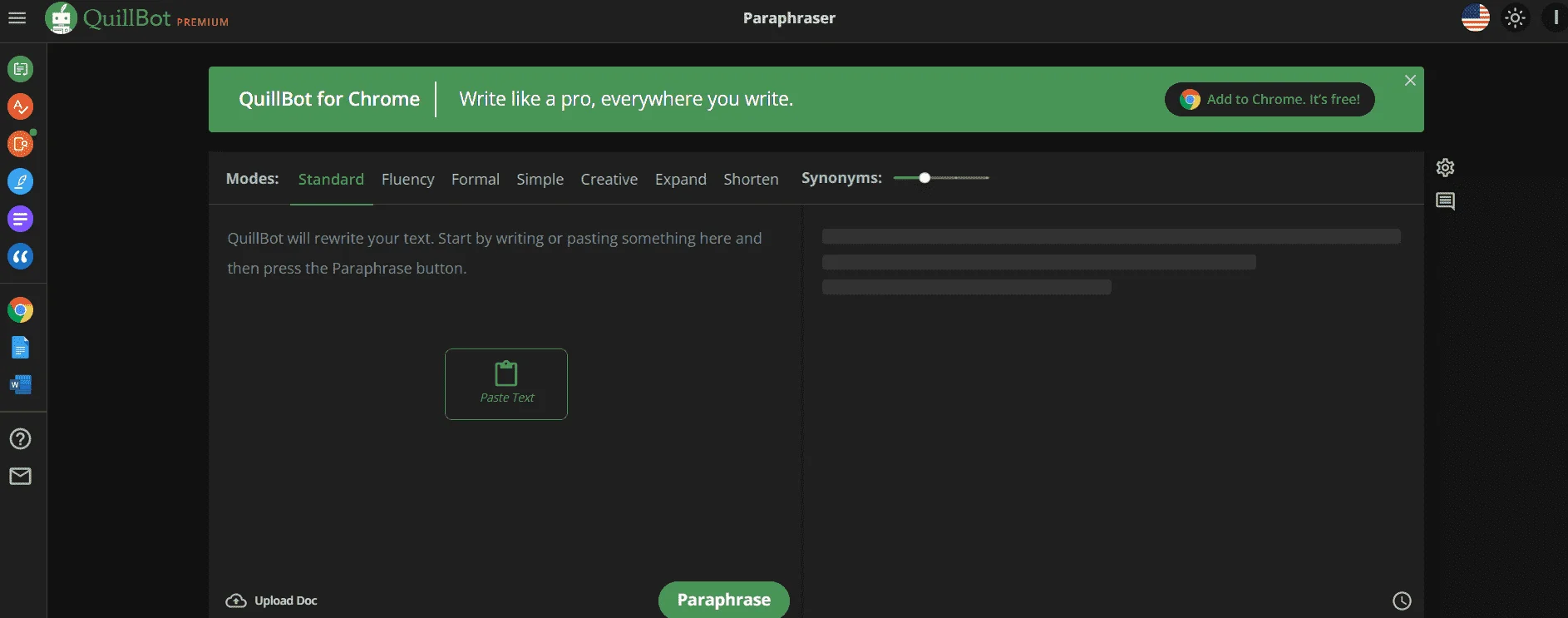Click the 'Synonyms:' label

pyautogui.click(x=841, y=178)
